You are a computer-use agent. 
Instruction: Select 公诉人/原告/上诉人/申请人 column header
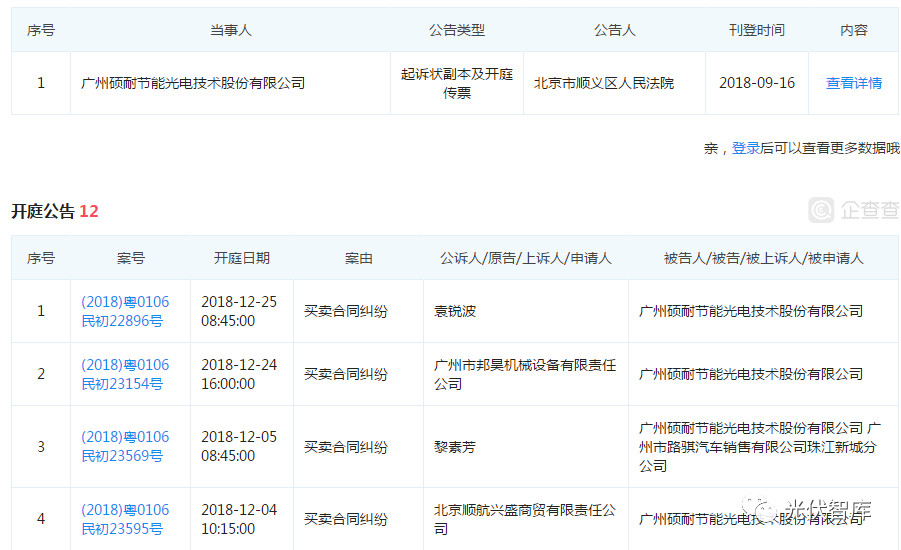click(526, 258)
